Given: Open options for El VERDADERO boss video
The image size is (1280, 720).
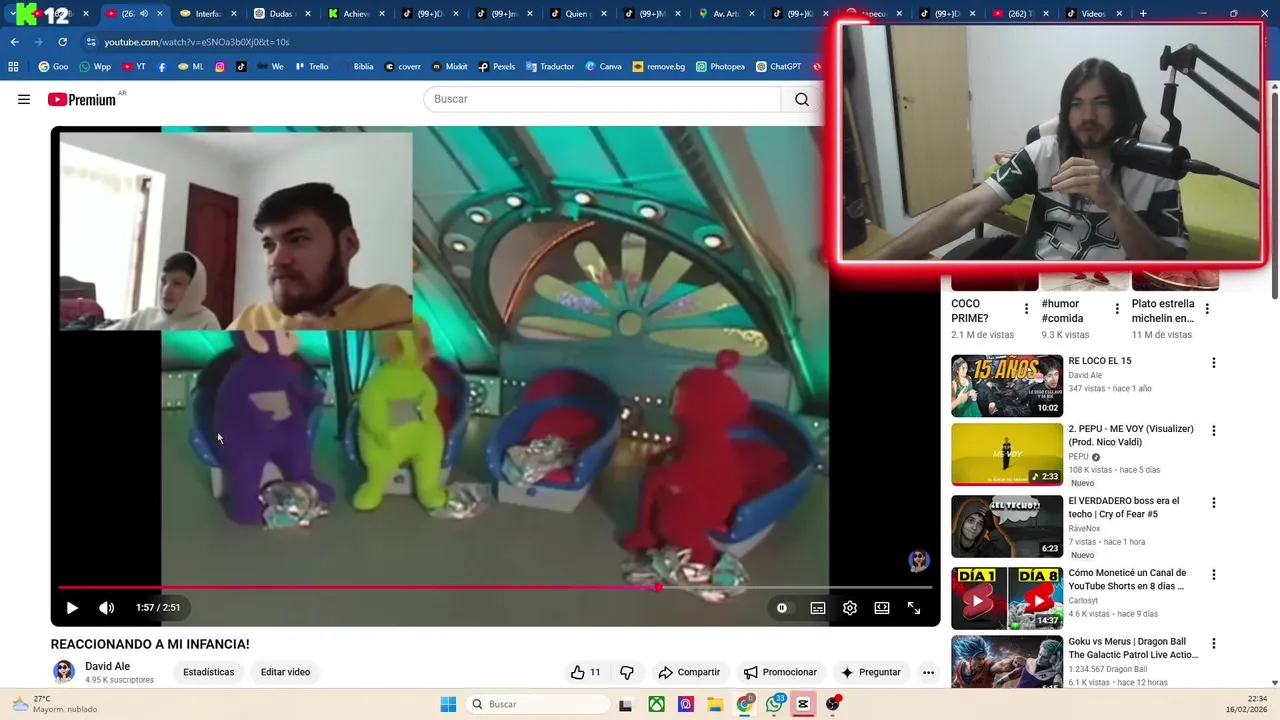Looking at the screenshot, I should point(1213,503).
